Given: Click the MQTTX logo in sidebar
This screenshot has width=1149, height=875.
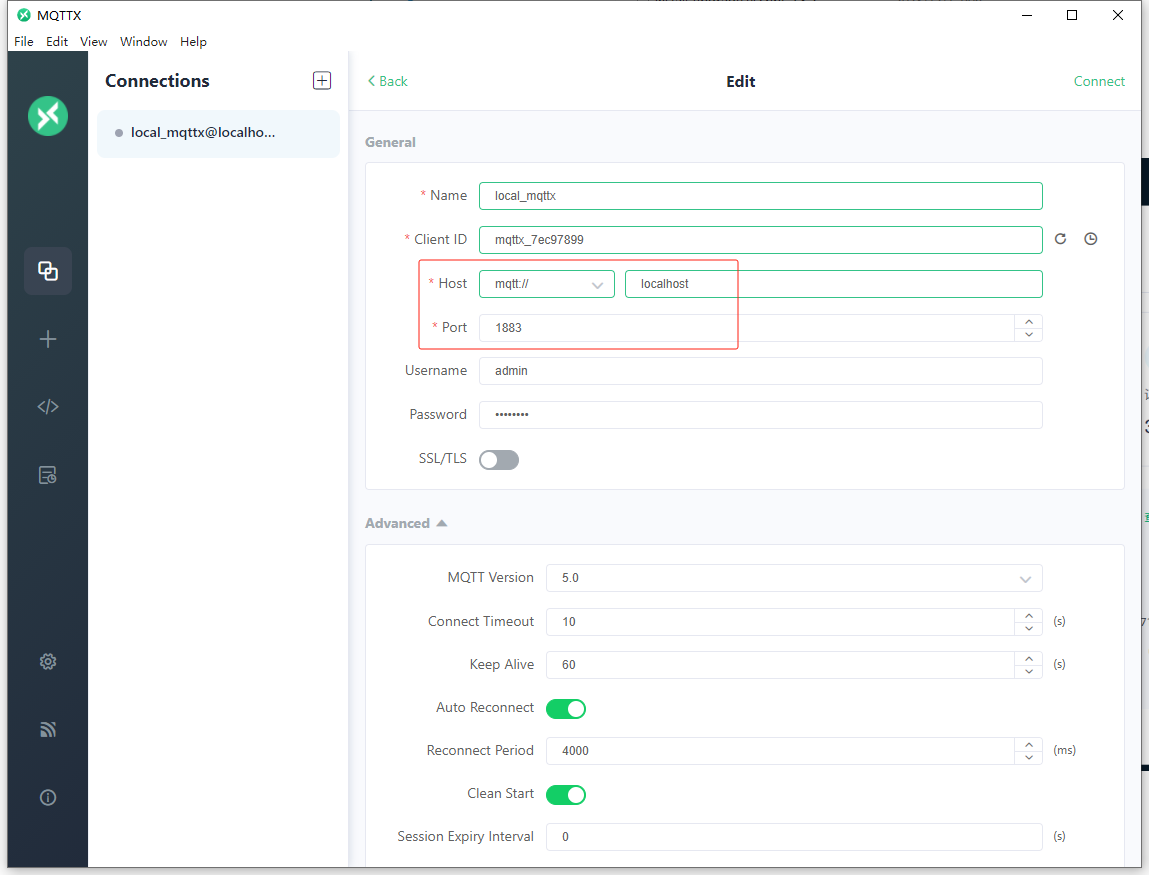Looking at the screenshot, I should (x=48, y=116).
